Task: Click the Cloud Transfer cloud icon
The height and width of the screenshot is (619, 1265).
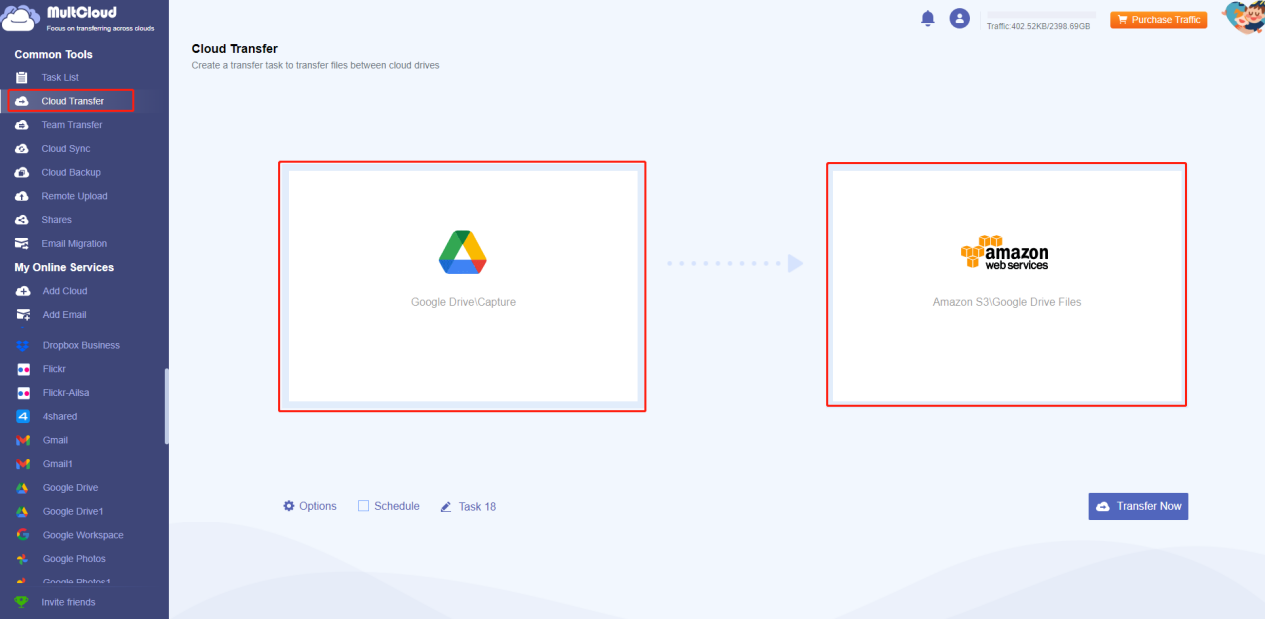Action: [22, 101]
